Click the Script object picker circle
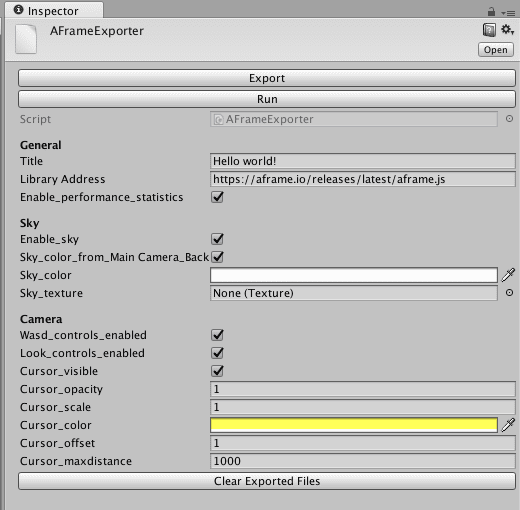520x510 pixels. (509, 119)
